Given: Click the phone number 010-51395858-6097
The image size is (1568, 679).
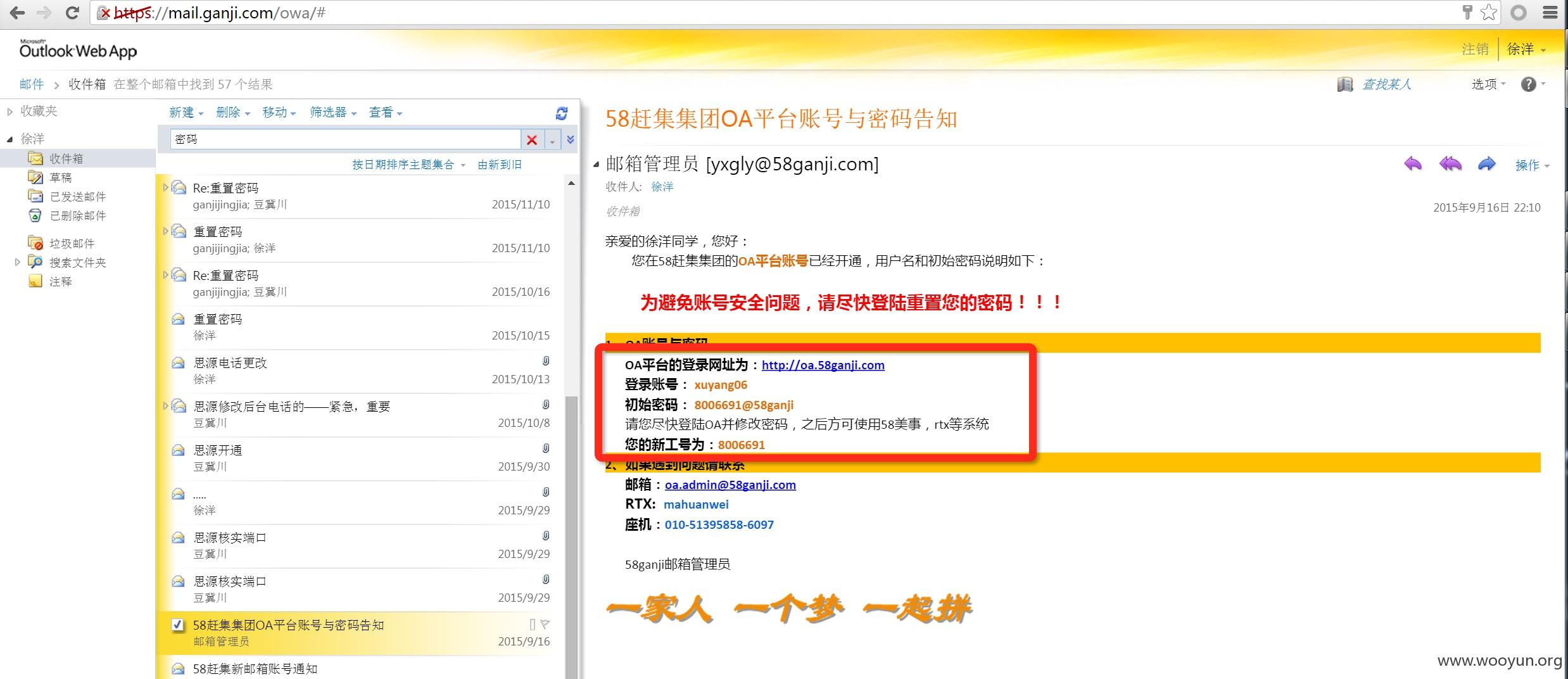Looking at the screenshot, I should [719, 525].
